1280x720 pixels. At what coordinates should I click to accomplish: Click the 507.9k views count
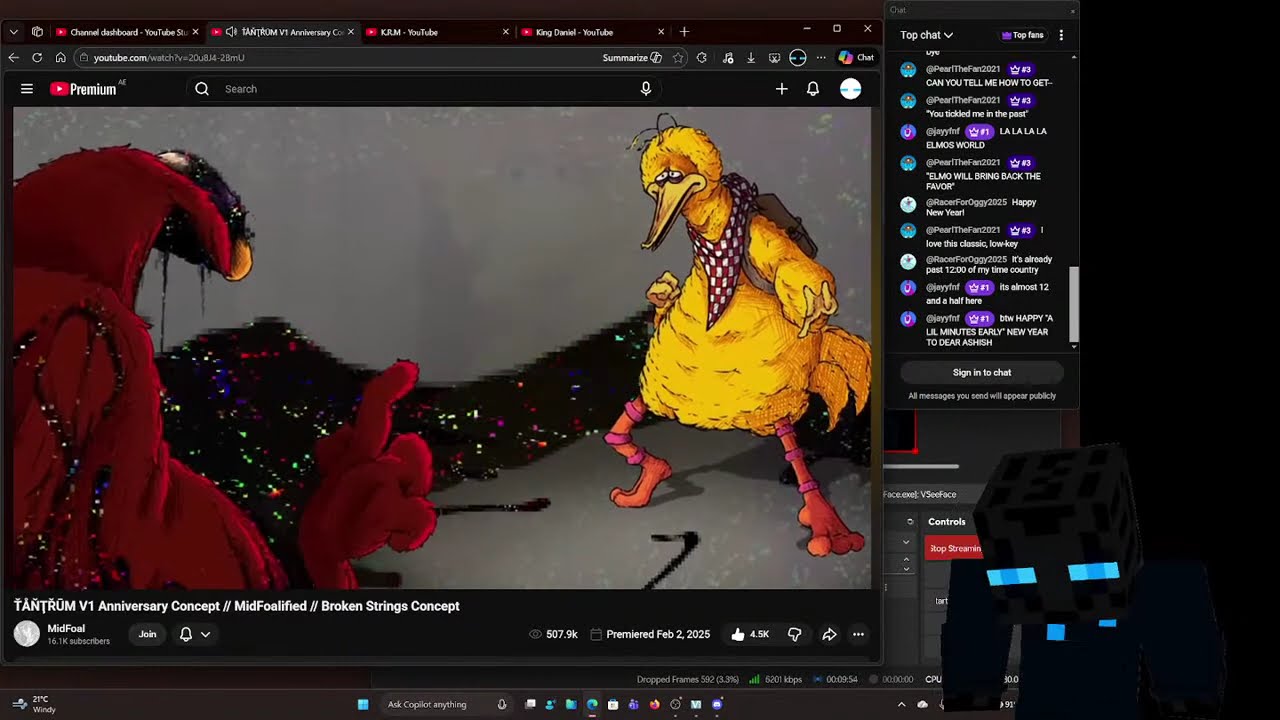[x=554, y=634]
